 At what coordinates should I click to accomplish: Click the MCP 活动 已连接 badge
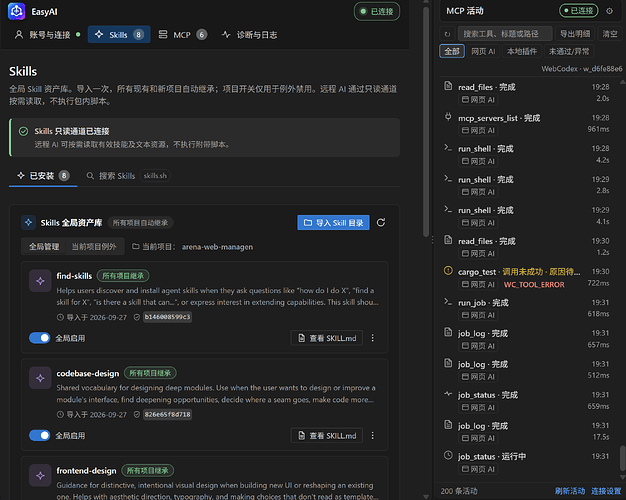point(578,11)
